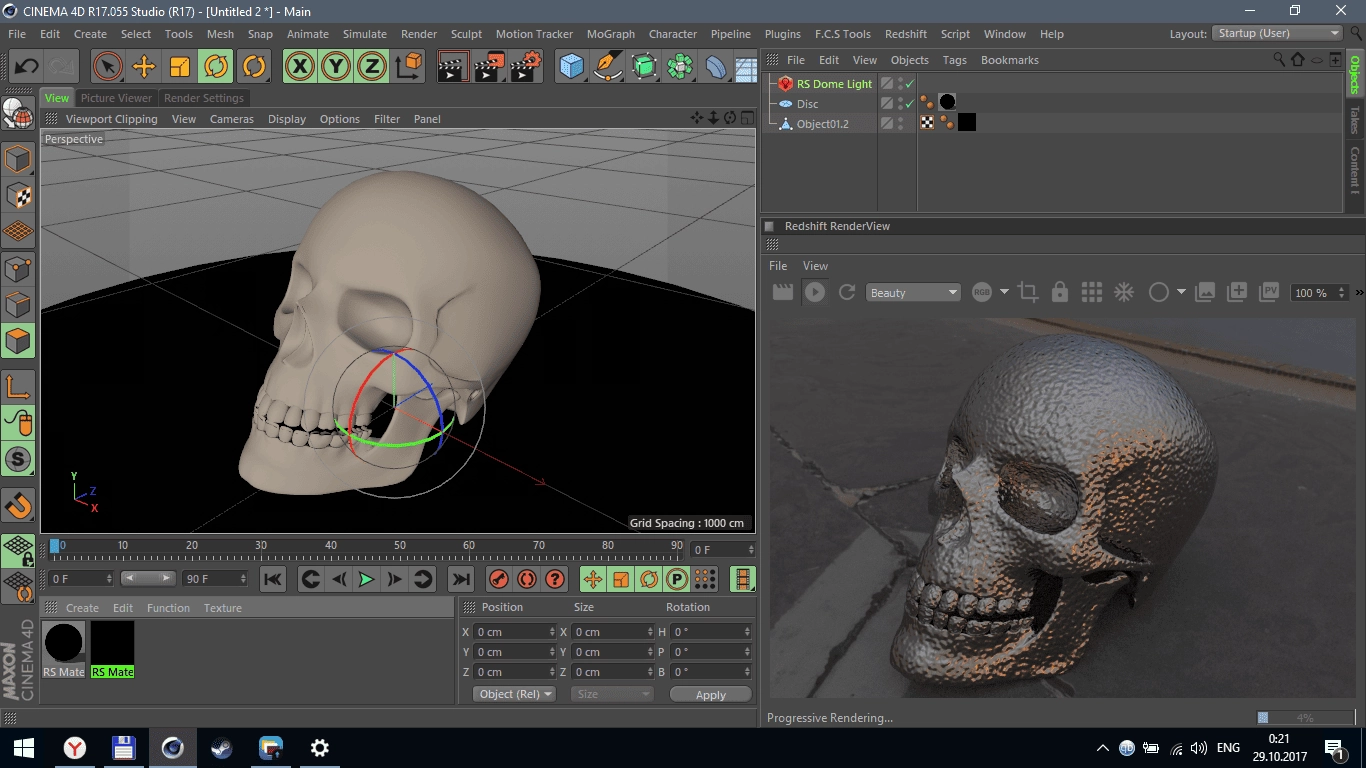Screen dimensions: 1366x768
Task: Jump to the end of animation
Action: coord(460,579)
